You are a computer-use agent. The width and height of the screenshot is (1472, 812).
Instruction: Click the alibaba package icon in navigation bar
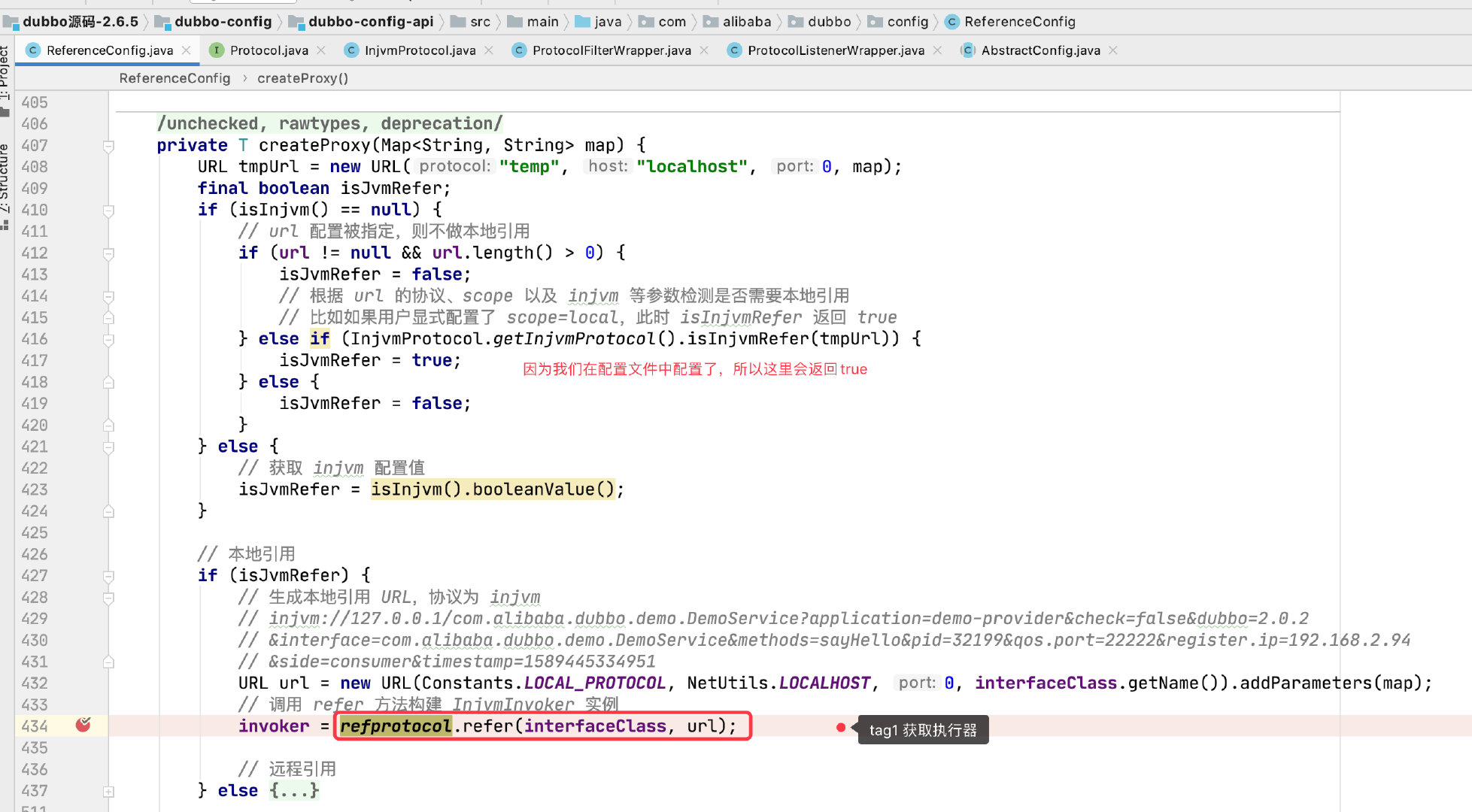click(711, 22)
